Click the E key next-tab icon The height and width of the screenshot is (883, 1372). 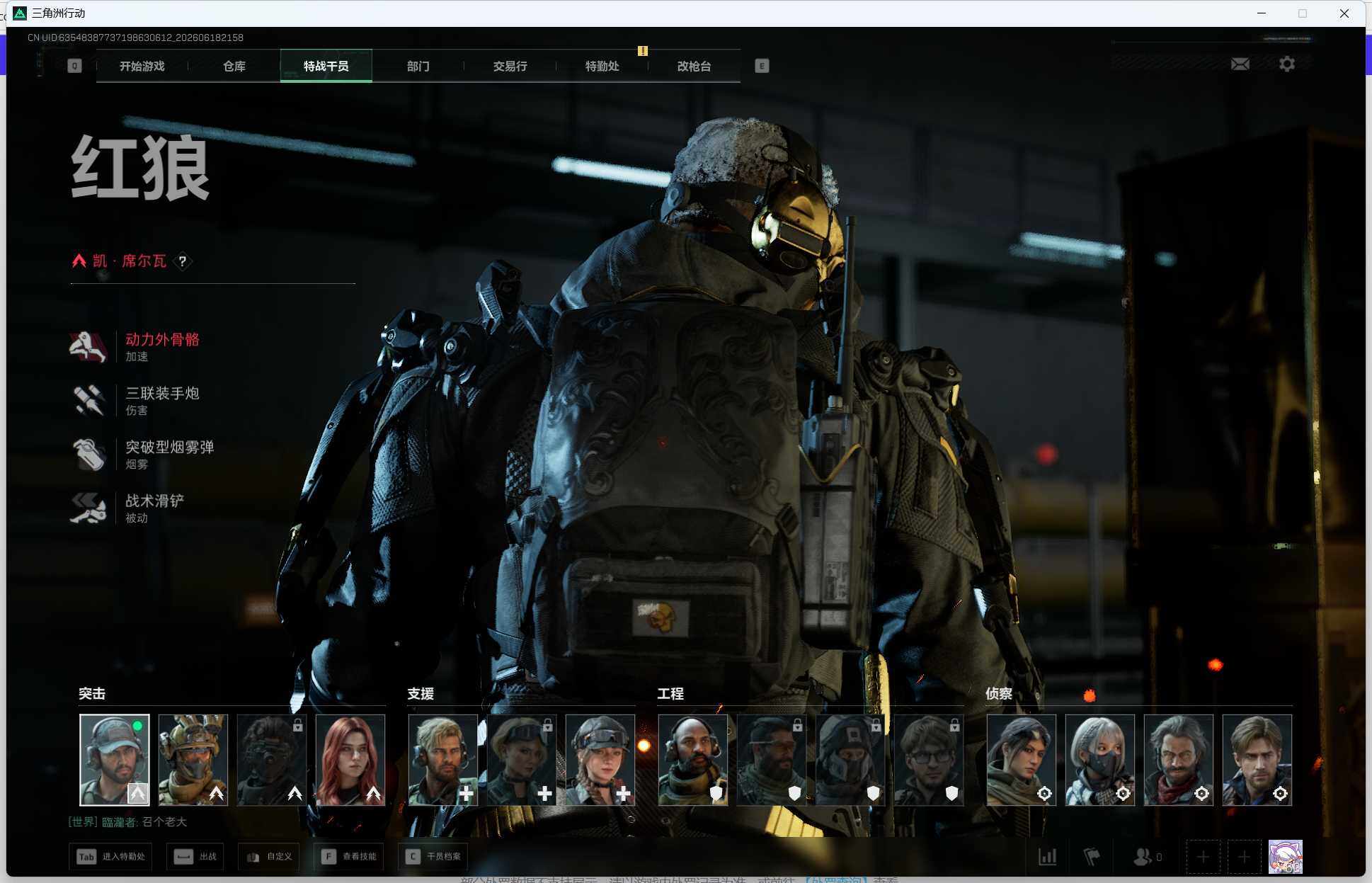[x=762, y=66]
